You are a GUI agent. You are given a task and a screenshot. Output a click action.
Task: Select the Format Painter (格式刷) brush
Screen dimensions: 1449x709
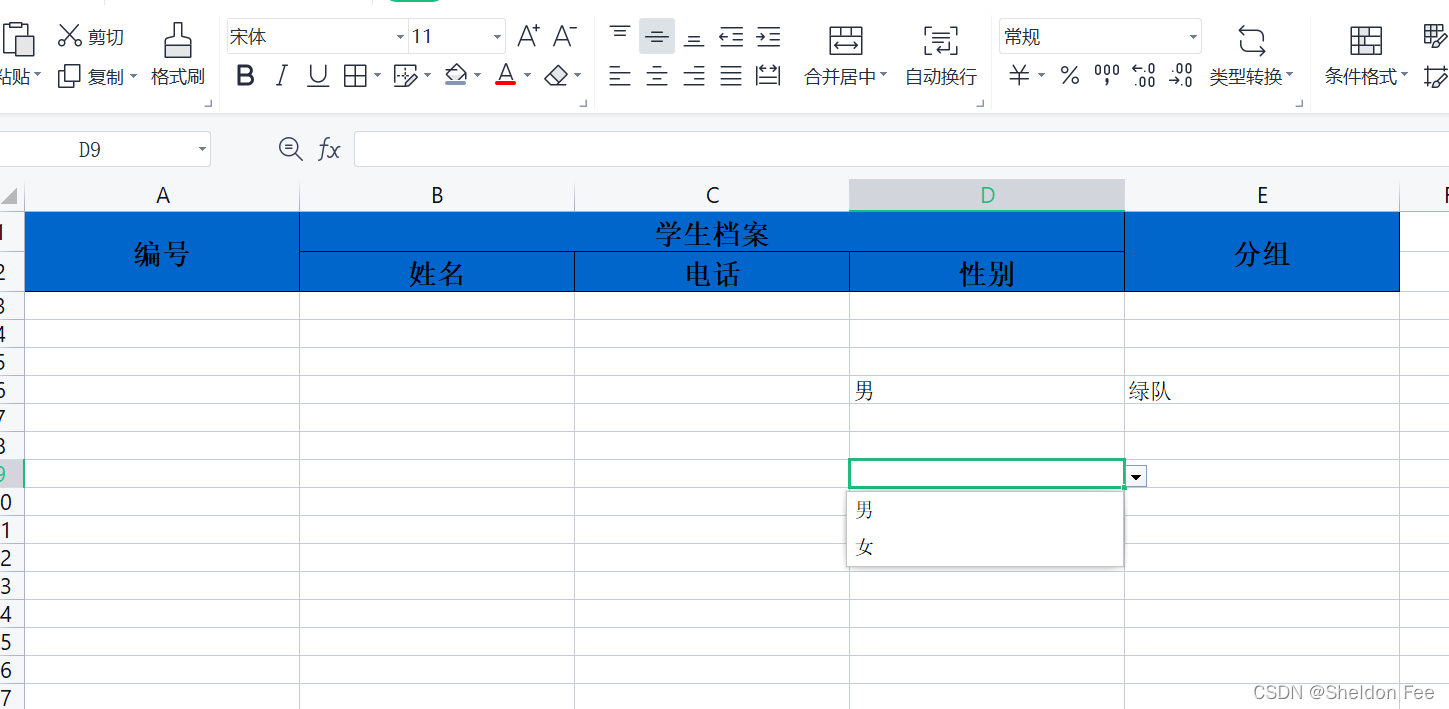pos(178,55)
